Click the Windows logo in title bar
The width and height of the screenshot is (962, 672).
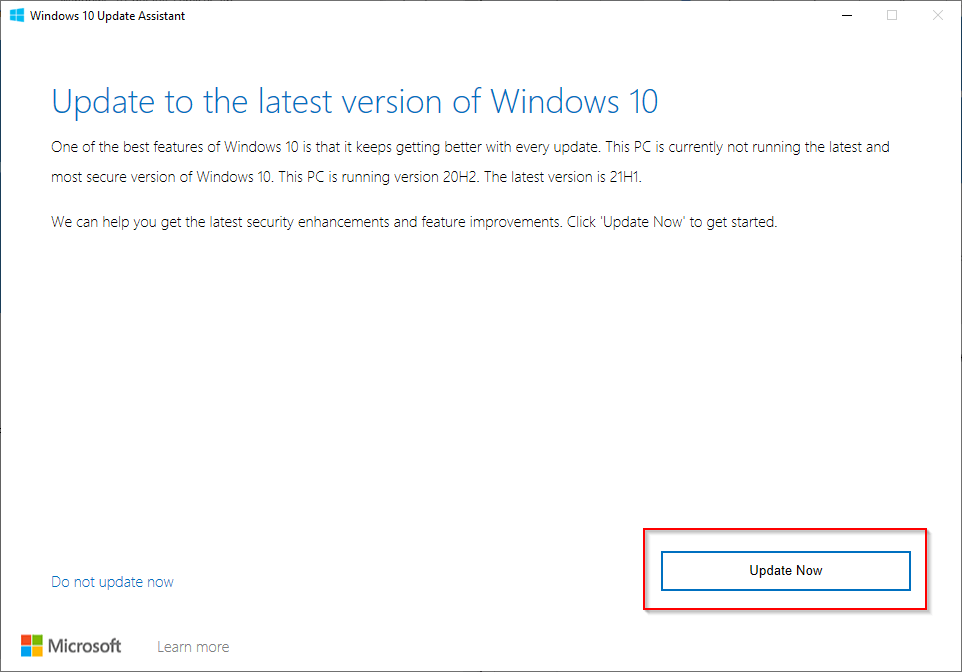click(17, 16)
